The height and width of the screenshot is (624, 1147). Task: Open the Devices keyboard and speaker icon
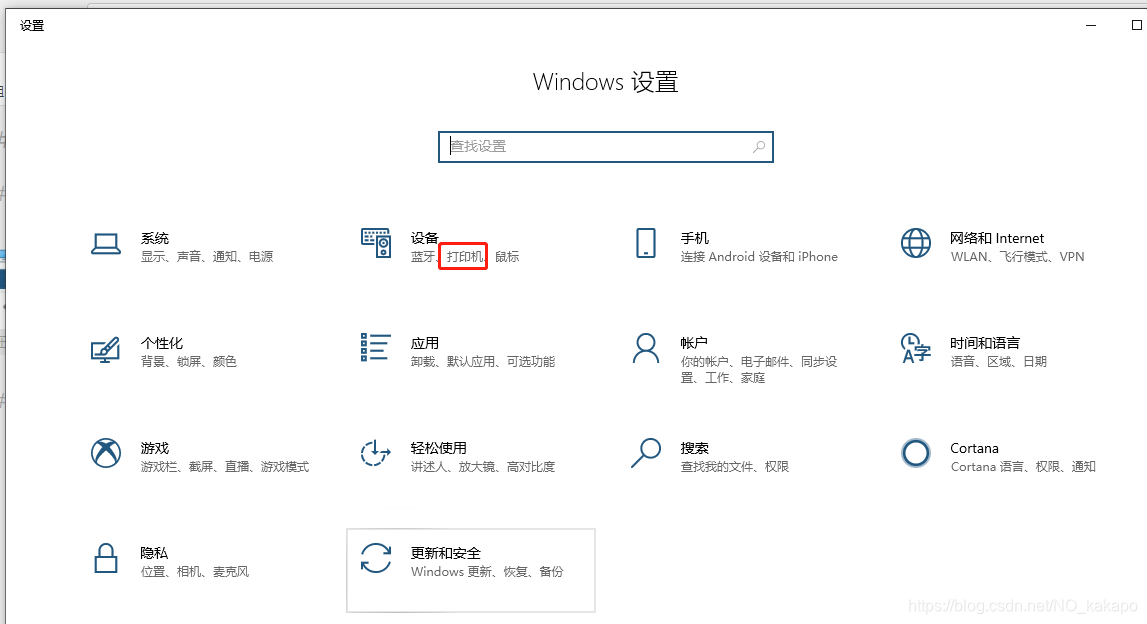coord(376,243)
